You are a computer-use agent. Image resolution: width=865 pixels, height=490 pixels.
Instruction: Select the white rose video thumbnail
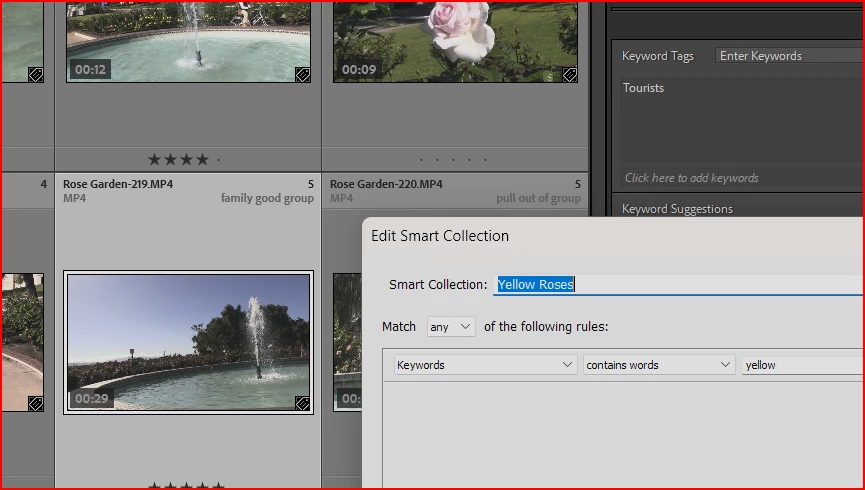(x=456, y=42)
